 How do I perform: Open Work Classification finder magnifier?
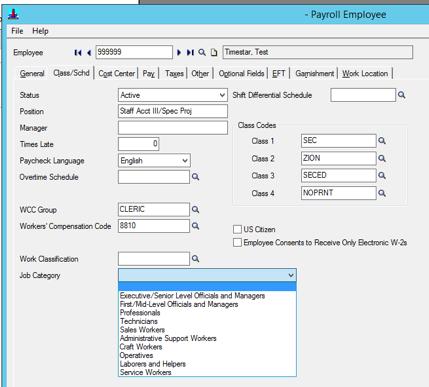click(x=195, y=259)
